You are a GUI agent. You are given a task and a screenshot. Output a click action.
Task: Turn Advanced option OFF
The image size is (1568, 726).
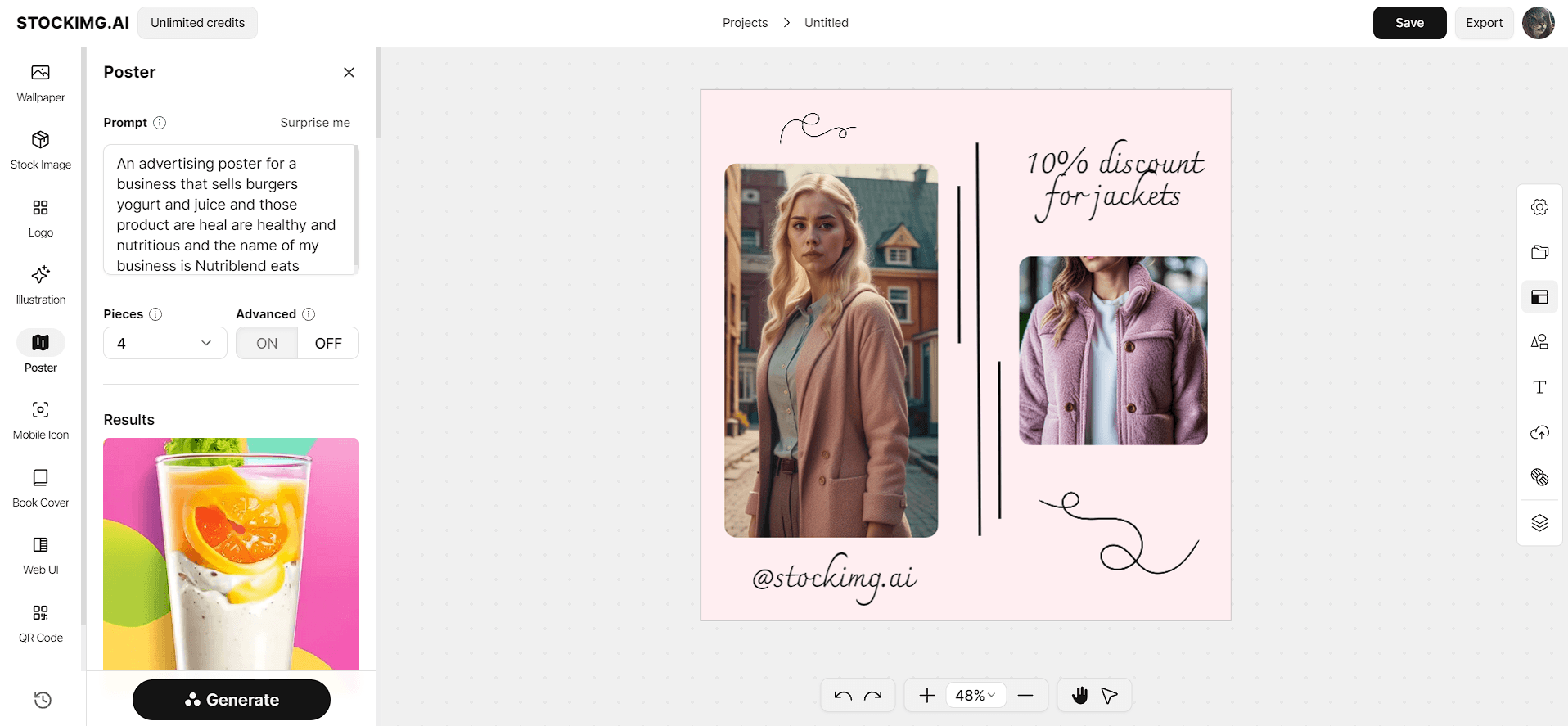[x=328, y=343]
